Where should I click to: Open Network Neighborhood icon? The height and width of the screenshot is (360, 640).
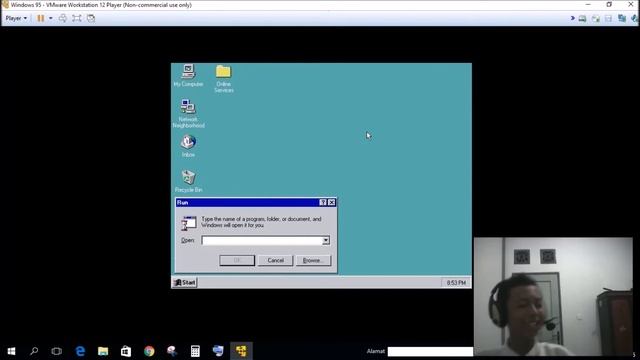click(x=188, y=113)
